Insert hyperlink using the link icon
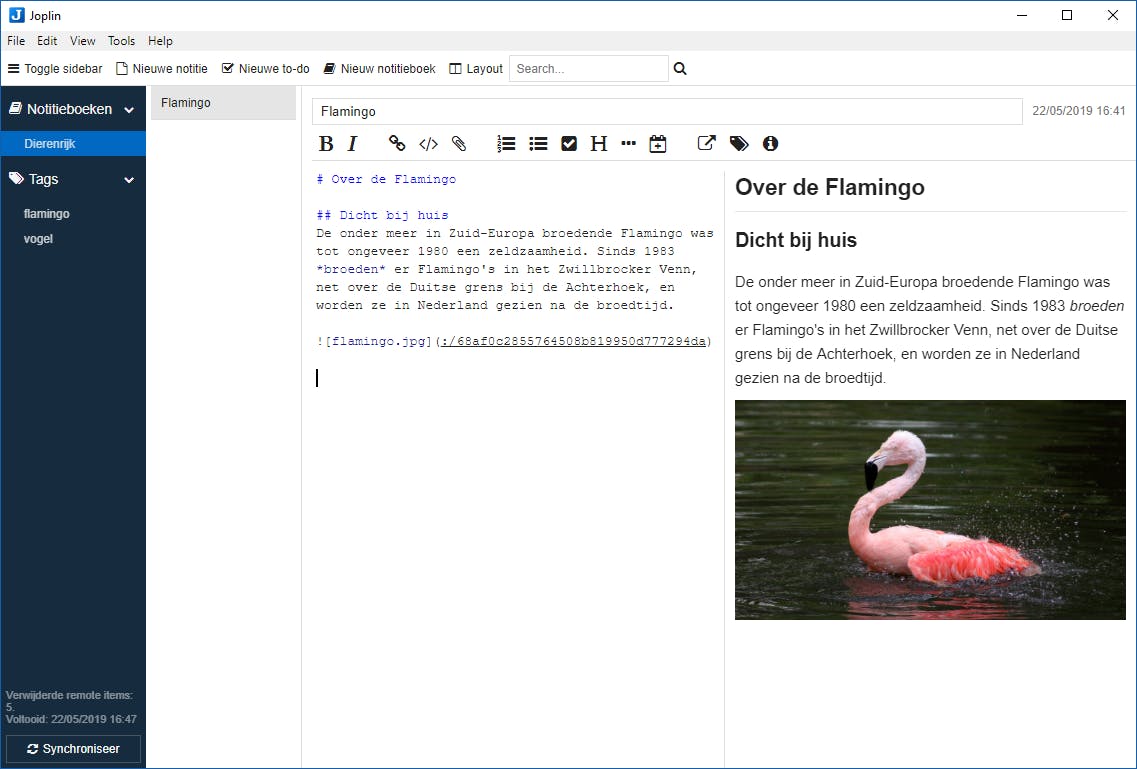 (397, 144)
